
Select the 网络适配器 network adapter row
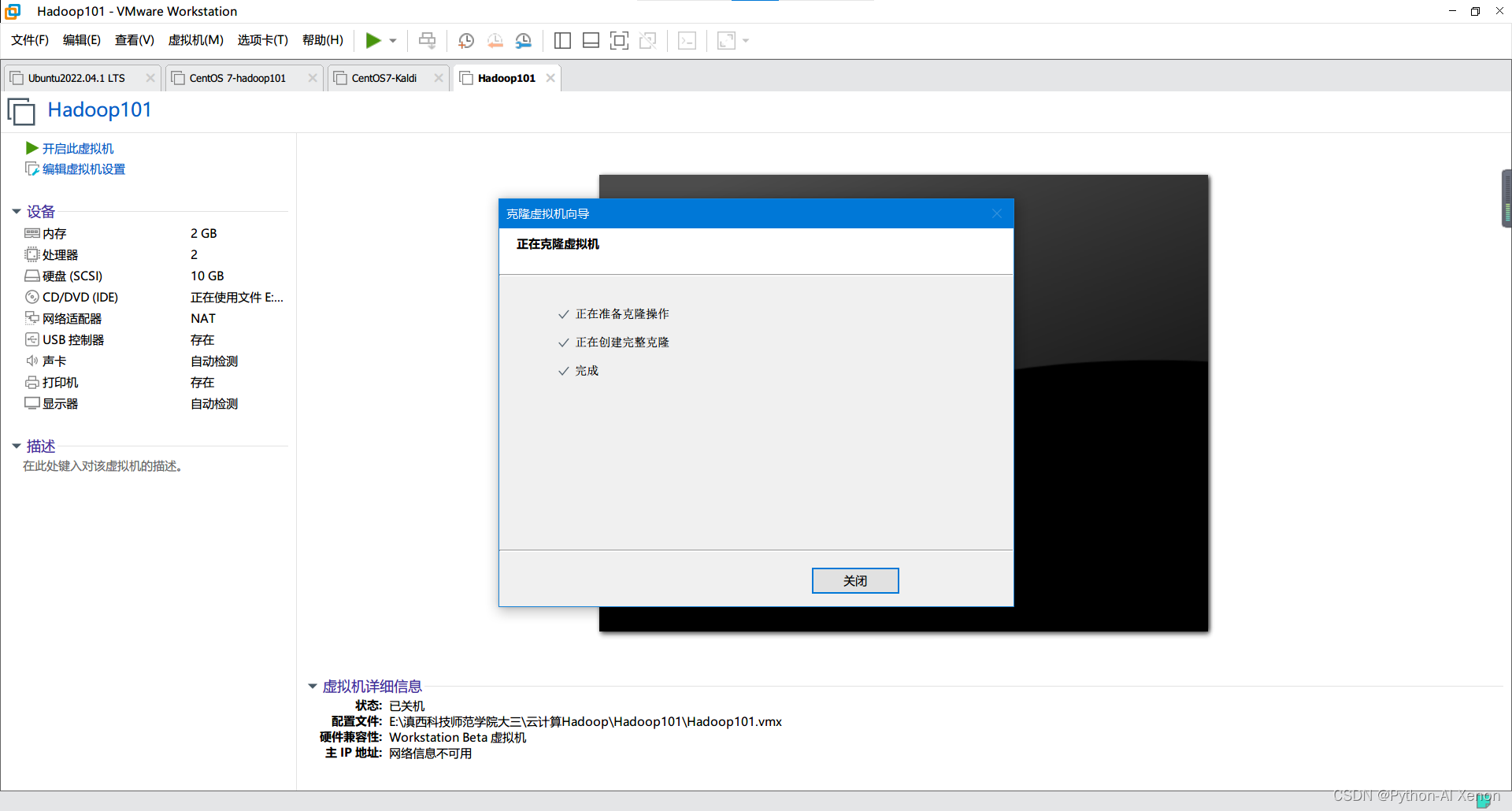pos(154,319)
